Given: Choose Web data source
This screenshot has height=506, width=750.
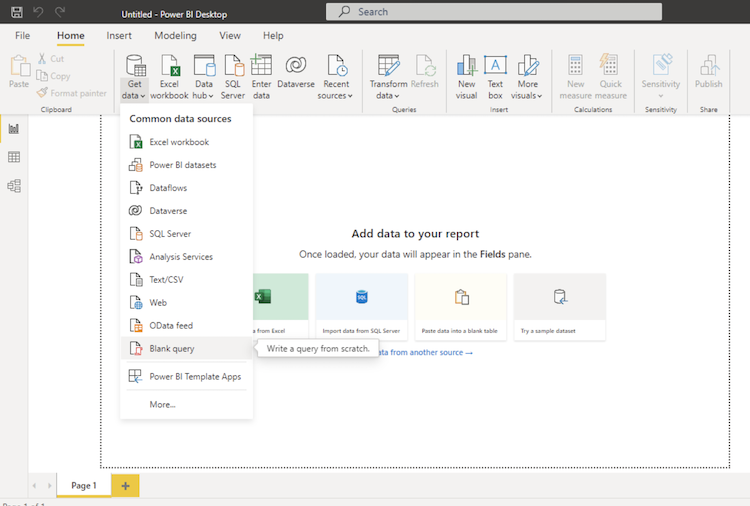Looking at the screenshot, I should click(187, 303).
